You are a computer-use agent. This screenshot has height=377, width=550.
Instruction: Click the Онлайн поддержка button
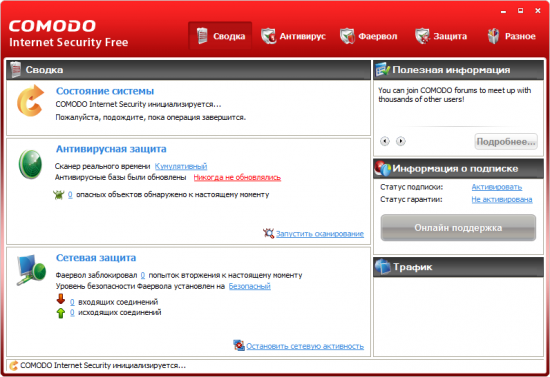(x=458, y=228)
